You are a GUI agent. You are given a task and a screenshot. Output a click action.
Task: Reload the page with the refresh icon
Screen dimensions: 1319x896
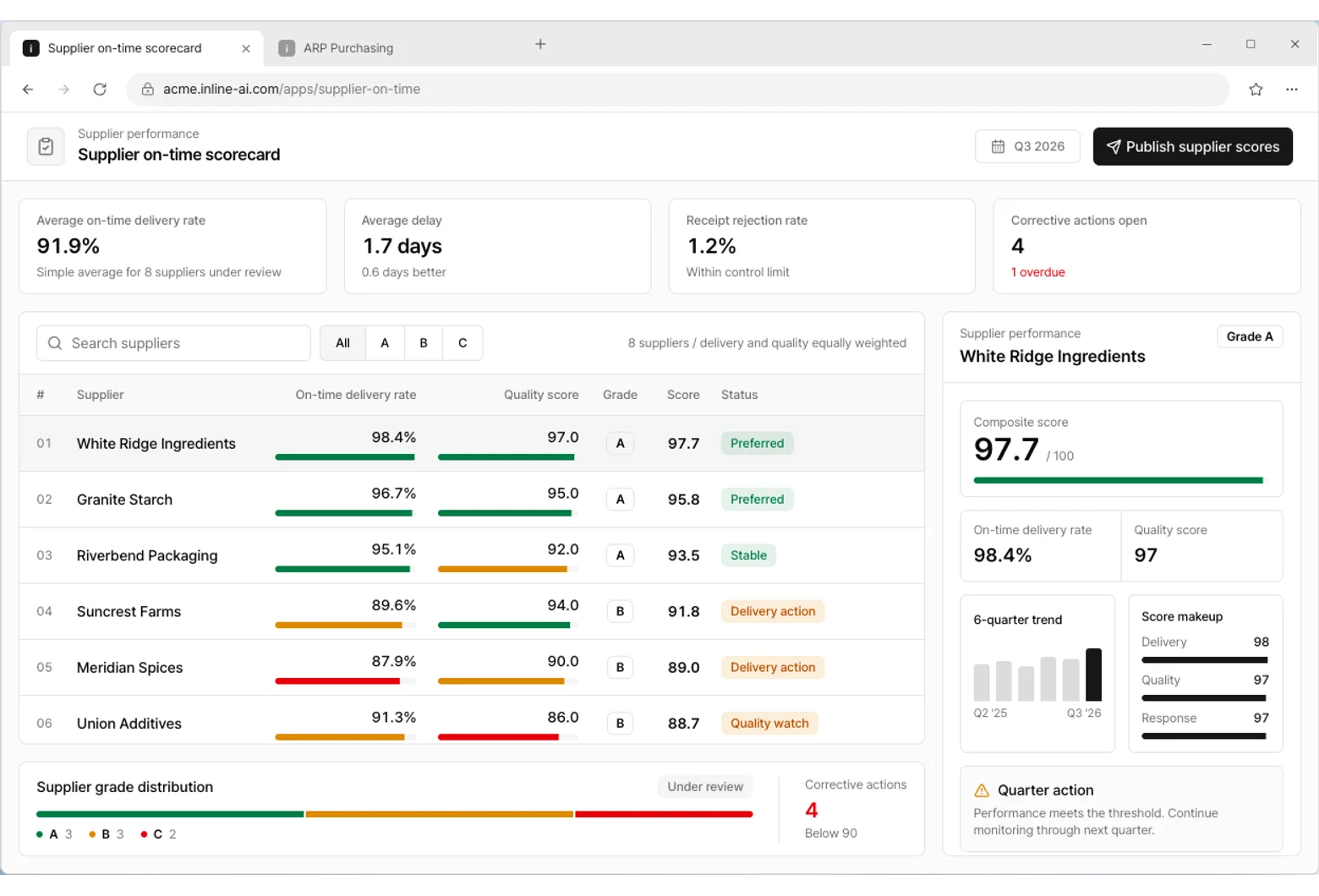[x=100, y=89]
